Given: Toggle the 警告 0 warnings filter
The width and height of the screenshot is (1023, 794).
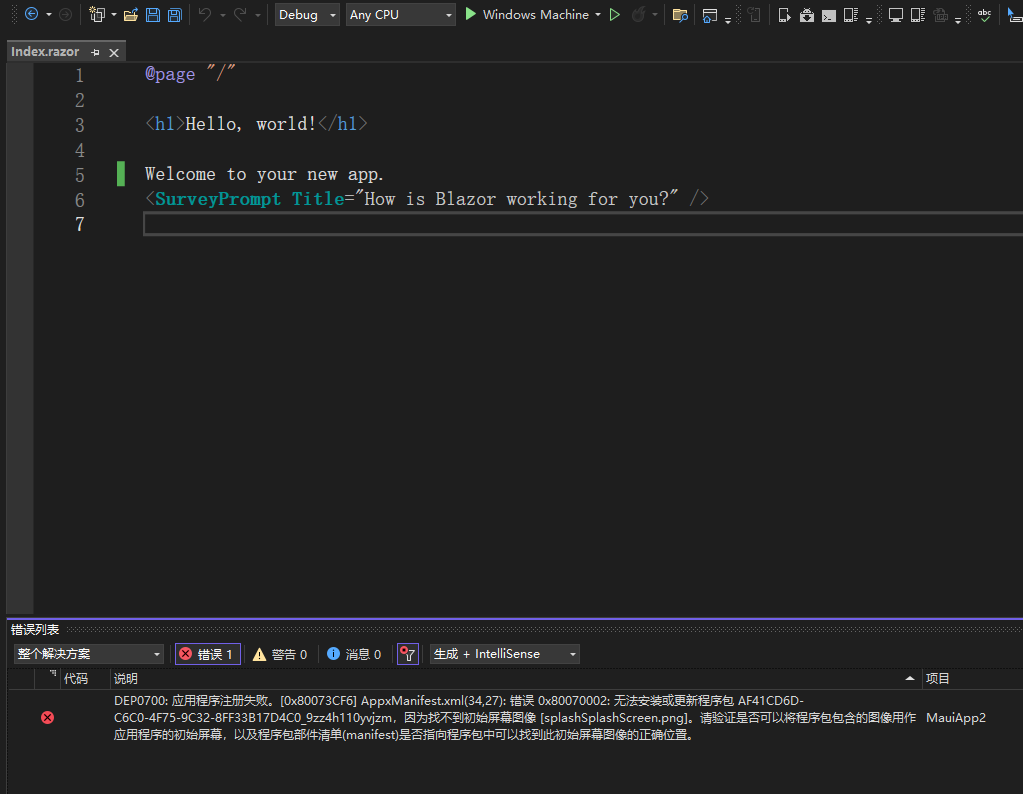Looking at the screenshot, I should [x=280, y=654].
